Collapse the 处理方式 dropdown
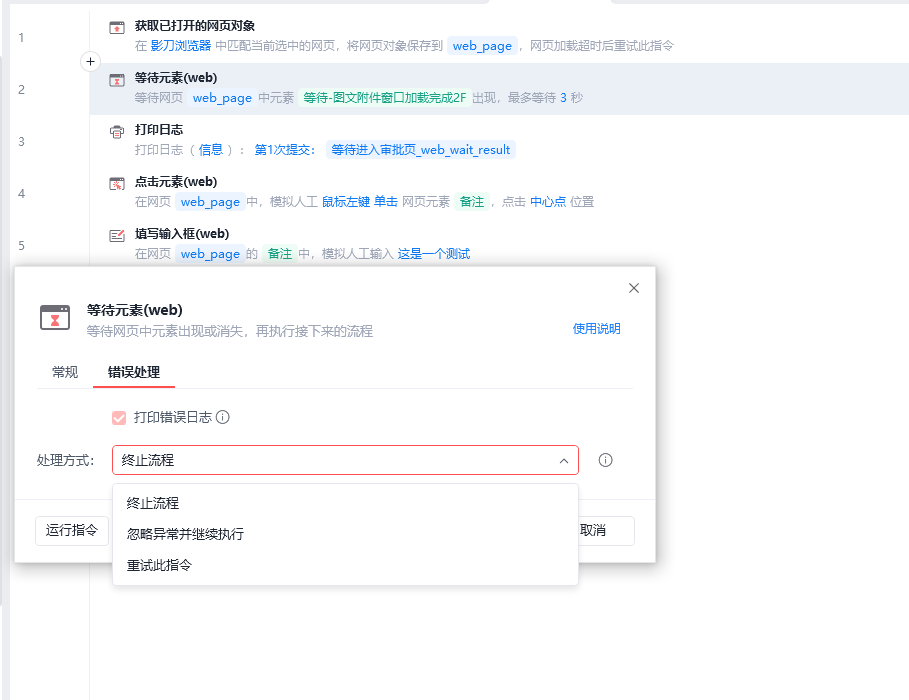Screen dimensions: 909x700 346,460
